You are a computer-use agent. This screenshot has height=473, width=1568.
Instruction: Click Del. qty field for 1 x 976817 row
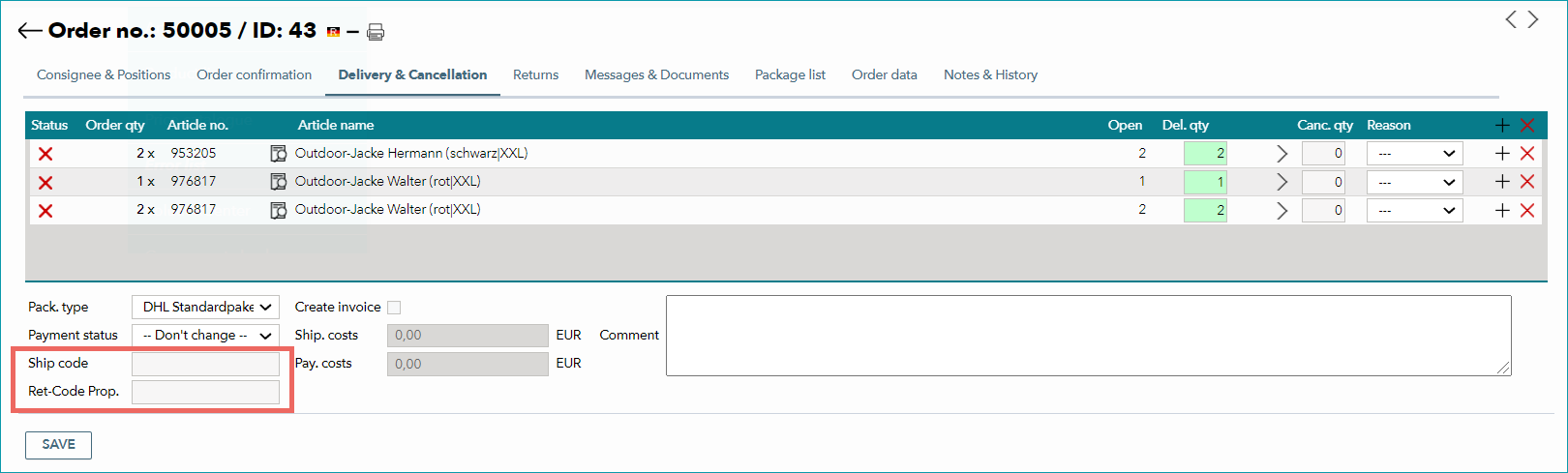(1205, 181)
